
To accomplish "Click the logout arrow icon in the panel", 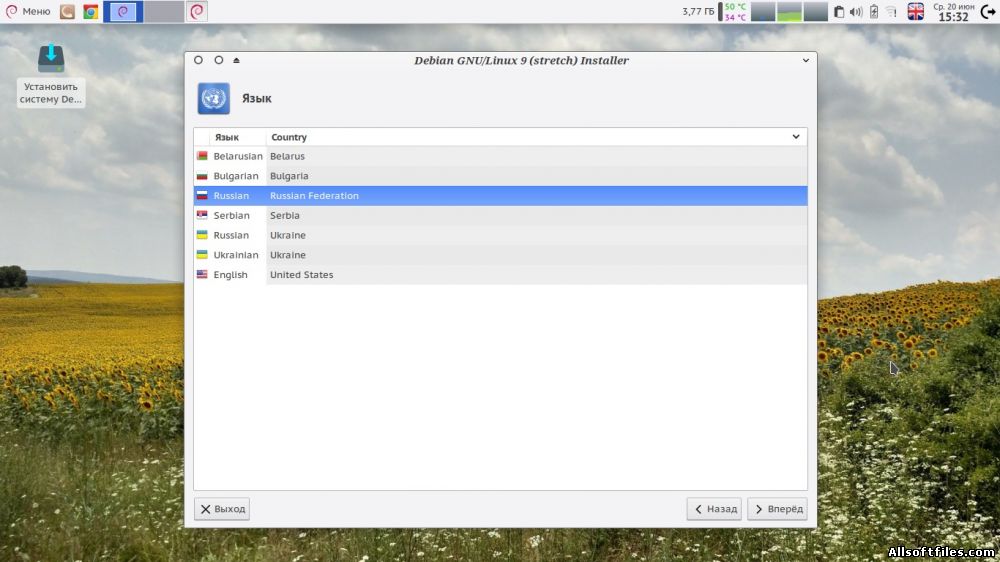I will tap(988, 11).
